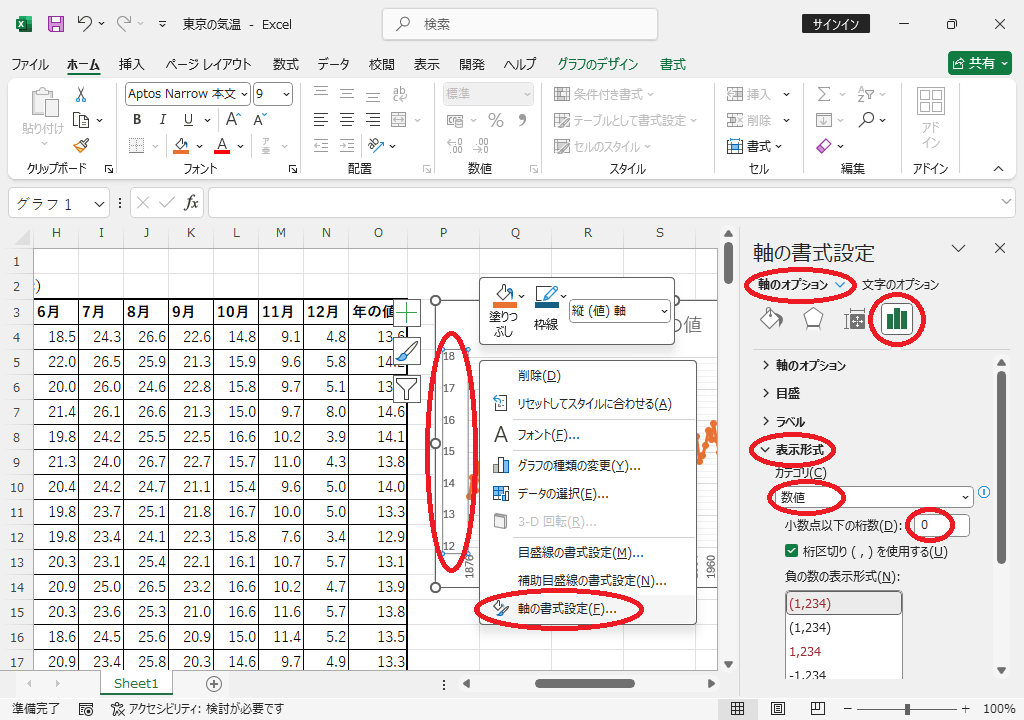Image resolution: width=1024 pixels, height=720 pixels.
Task: Click the 小数点以下の桁数 input field
Action: [942, 525]
